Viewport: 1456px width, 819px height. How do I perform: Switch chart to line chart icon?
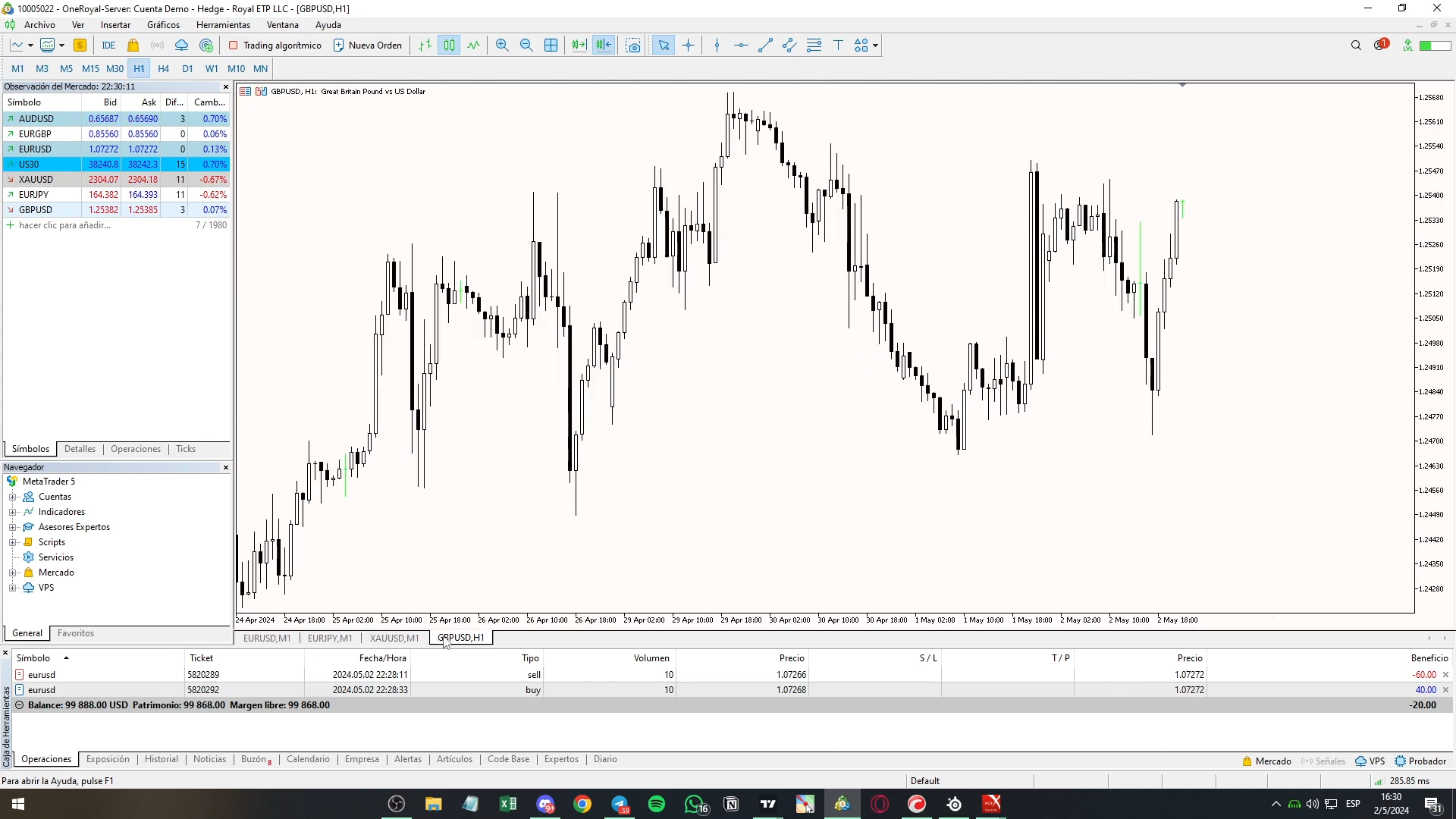(x=474, y=45)
